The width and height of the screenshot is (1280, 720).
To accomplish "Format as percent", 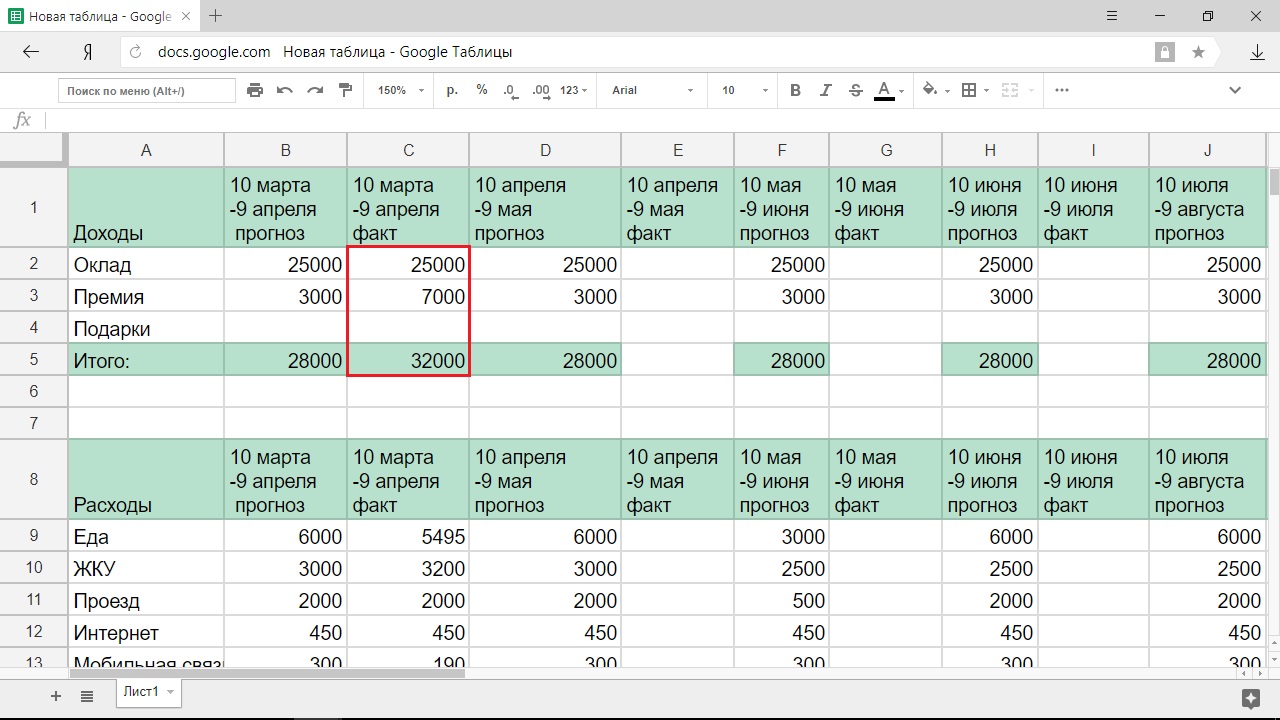I will click(482, 90).
